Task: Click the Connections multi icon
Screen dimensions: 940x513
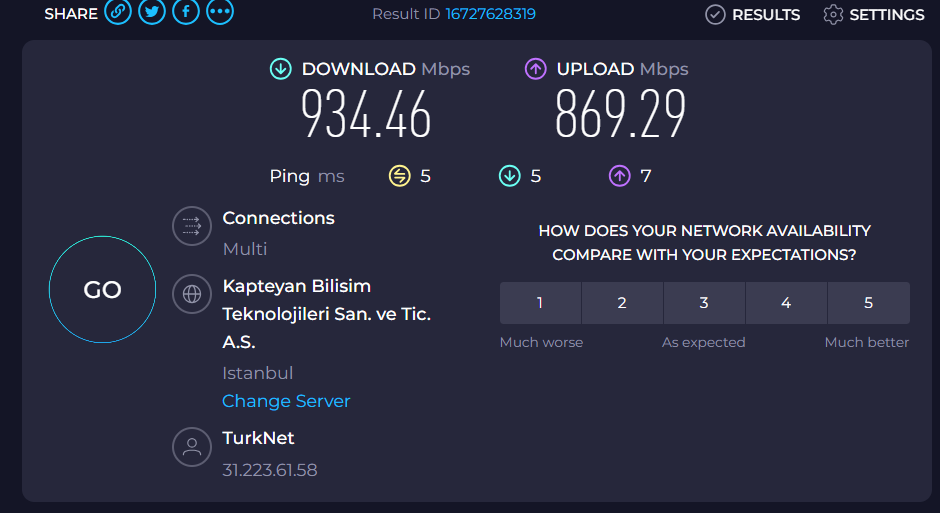Action: click(x=192, y=226)
